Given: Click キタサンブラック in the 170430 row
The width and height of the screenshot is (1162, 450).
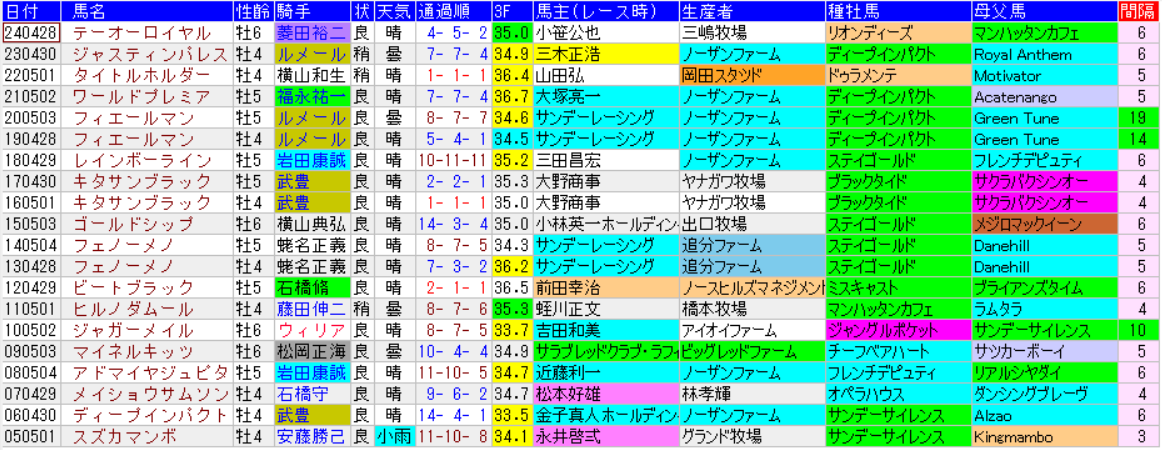Looking at the screenshot, I should tap(141, 182).
